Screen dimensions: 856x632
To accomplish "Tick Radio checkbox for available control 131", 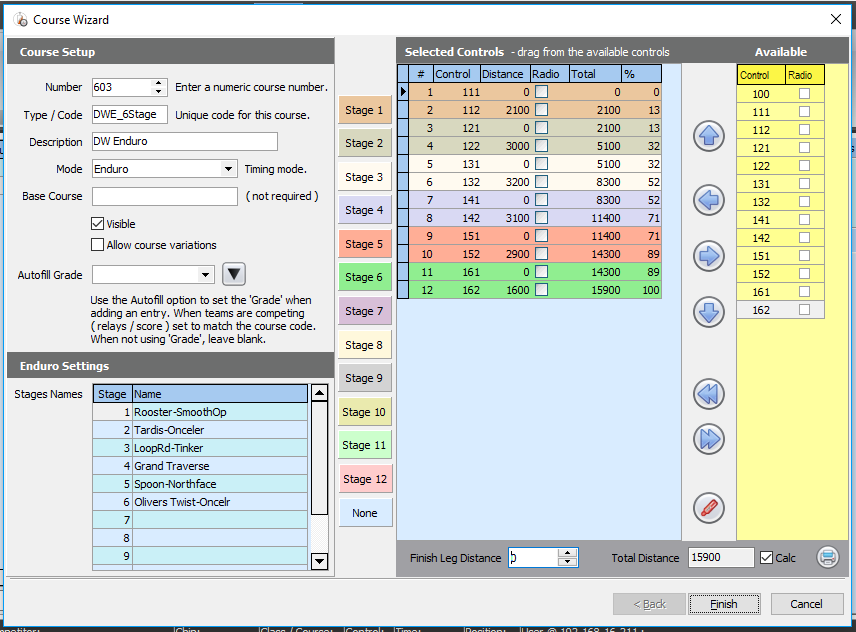I will tap(804, 184).
